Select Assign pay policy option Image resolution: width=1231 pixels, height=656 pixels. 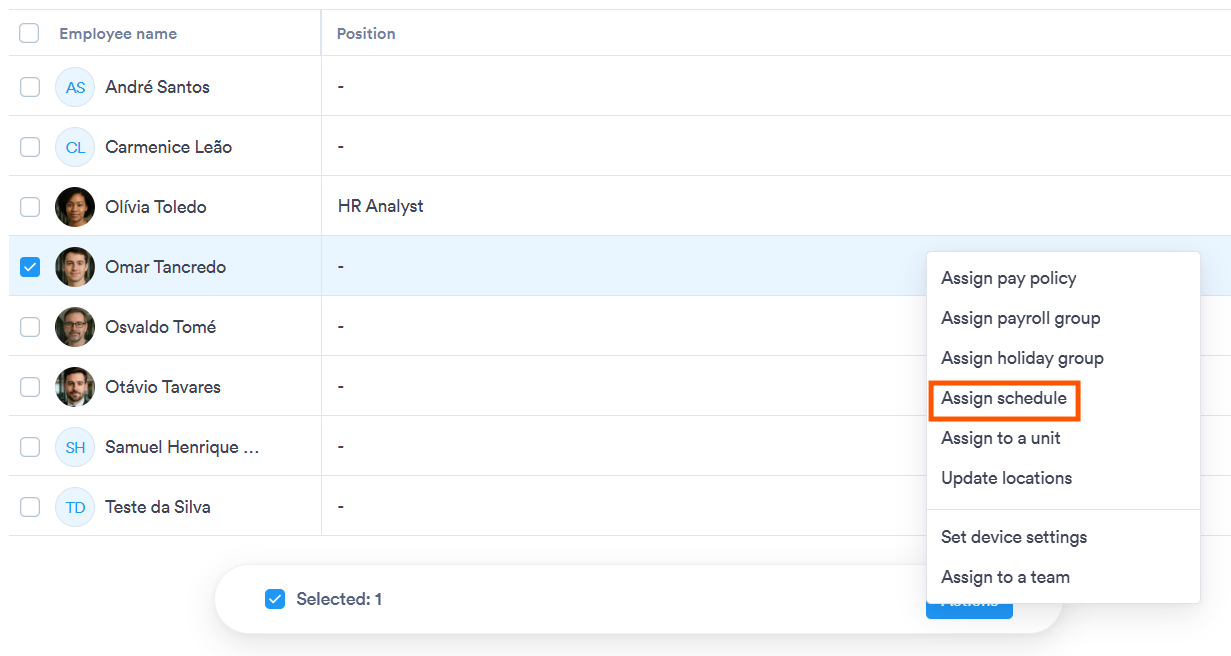pyautogui.click(x=1008, y=278)
